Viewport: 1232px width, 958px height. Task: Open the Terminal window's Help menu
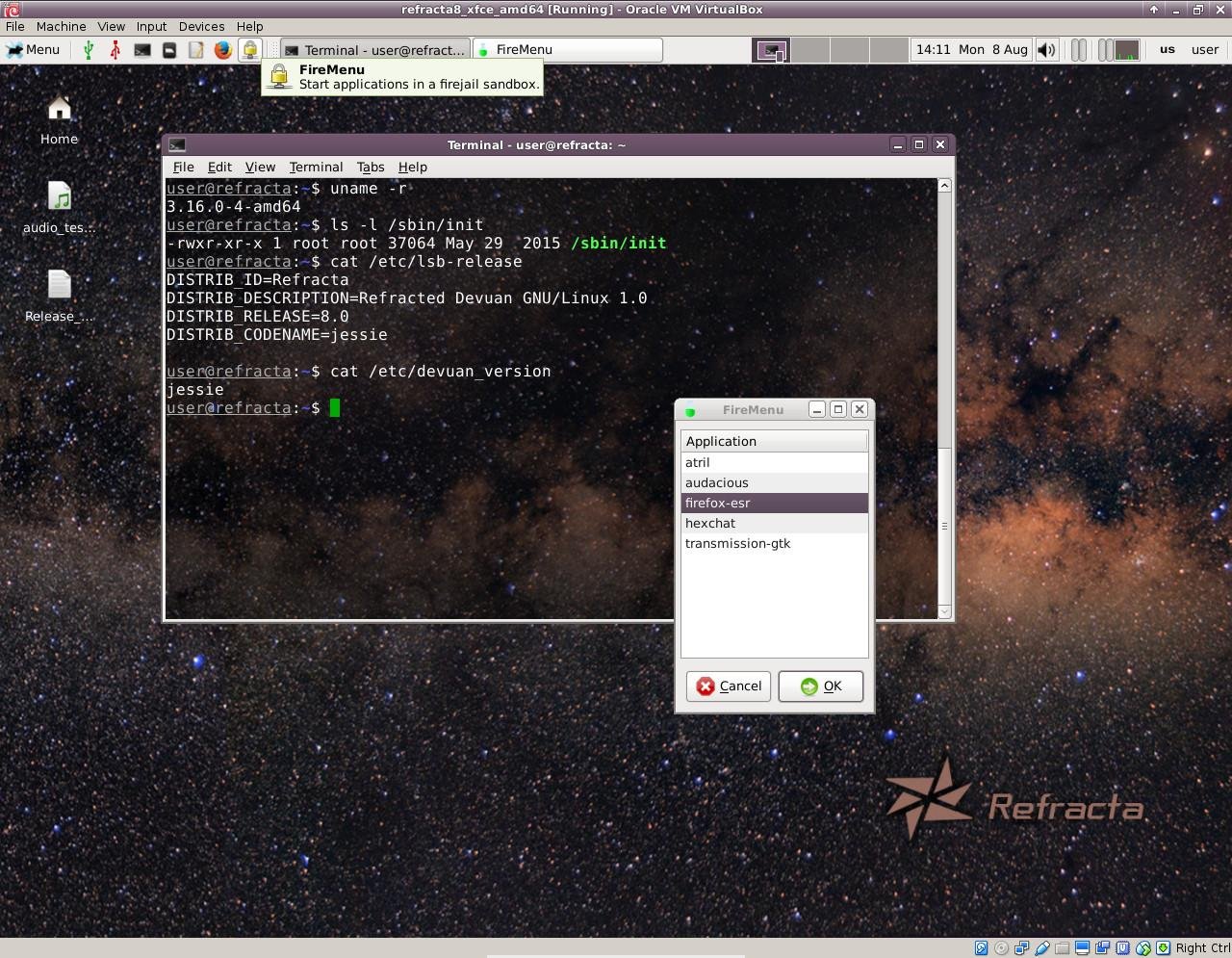tap(413, 167)
